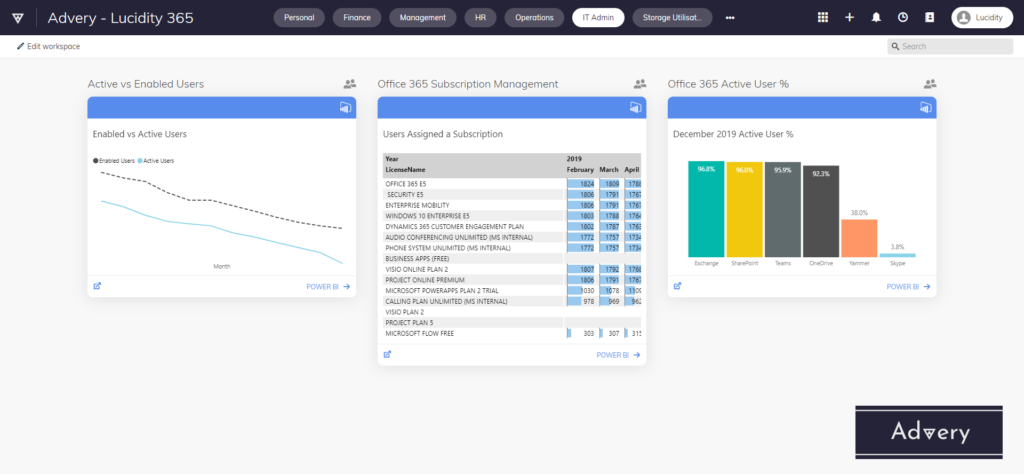
Task: Select the orange Yammer bar
Action: coord(859,238)
